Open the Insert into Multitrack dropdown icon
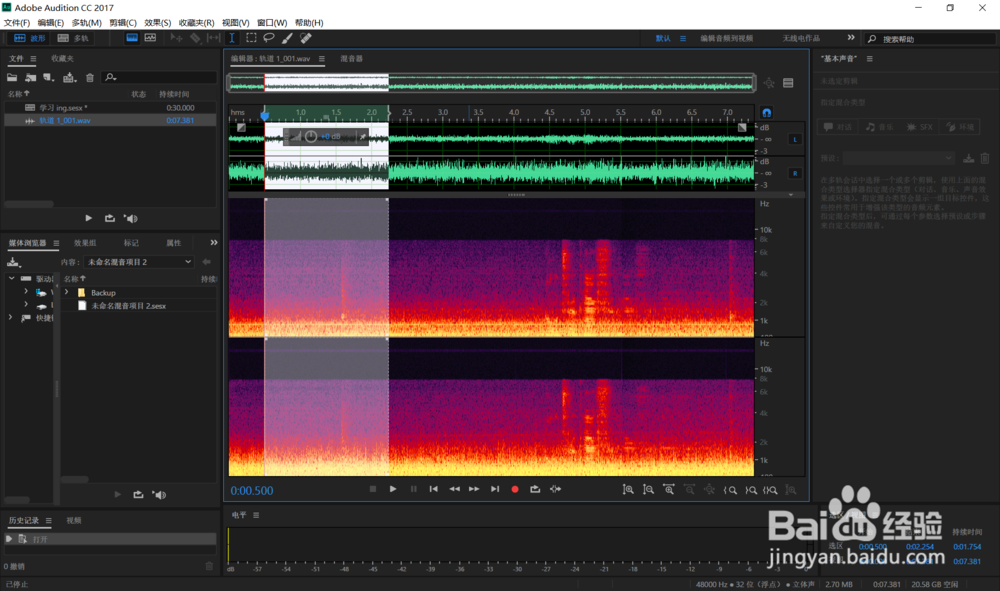Screen dimensions: 1000x591 (70, 77)
